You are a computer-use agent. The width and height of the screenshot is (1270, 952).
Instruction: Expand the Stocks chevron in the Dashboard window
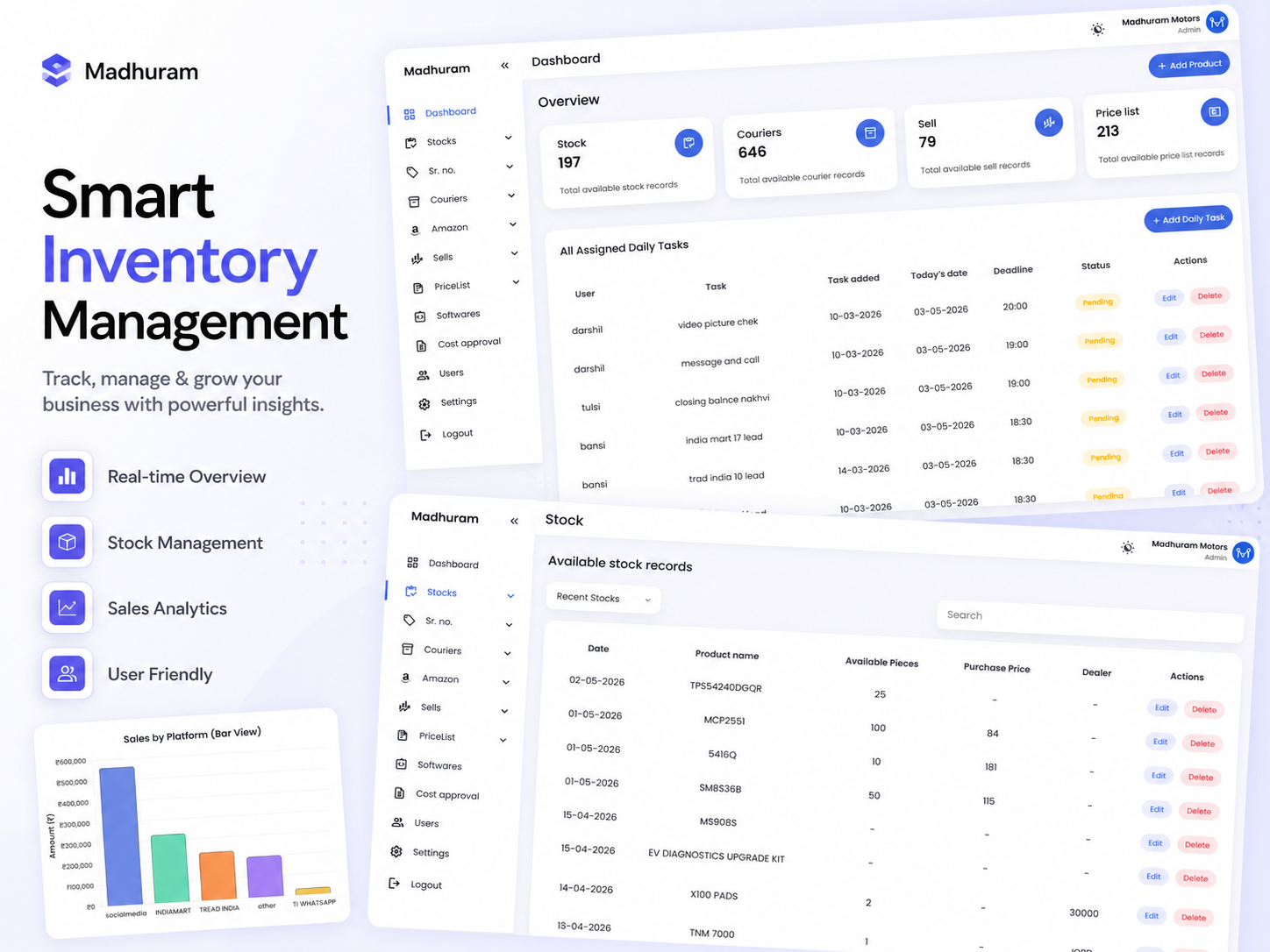[509, 138]
